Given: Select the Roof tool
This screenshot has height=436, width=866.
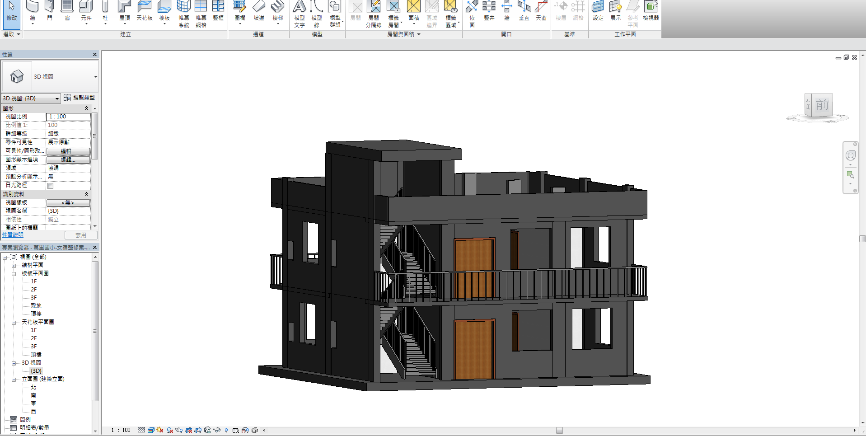Looking at the screenshot, I should tap(125, 12).
